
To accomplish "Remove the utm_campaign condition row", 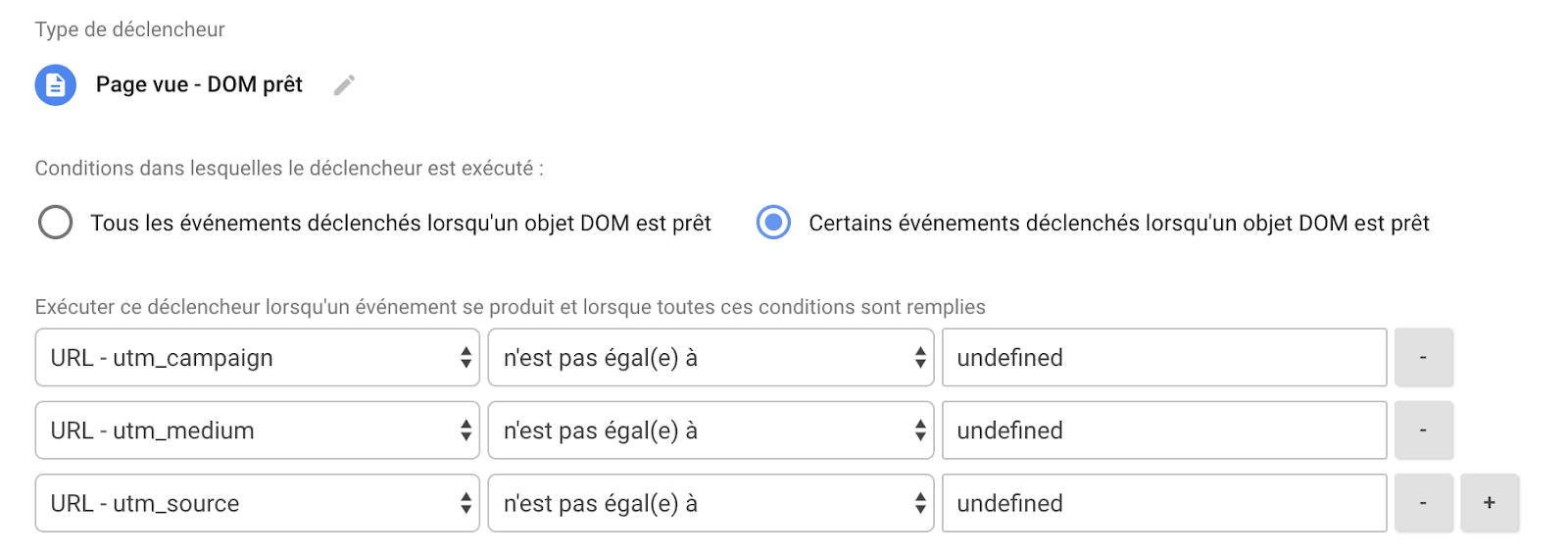I will coord(1423,358).
